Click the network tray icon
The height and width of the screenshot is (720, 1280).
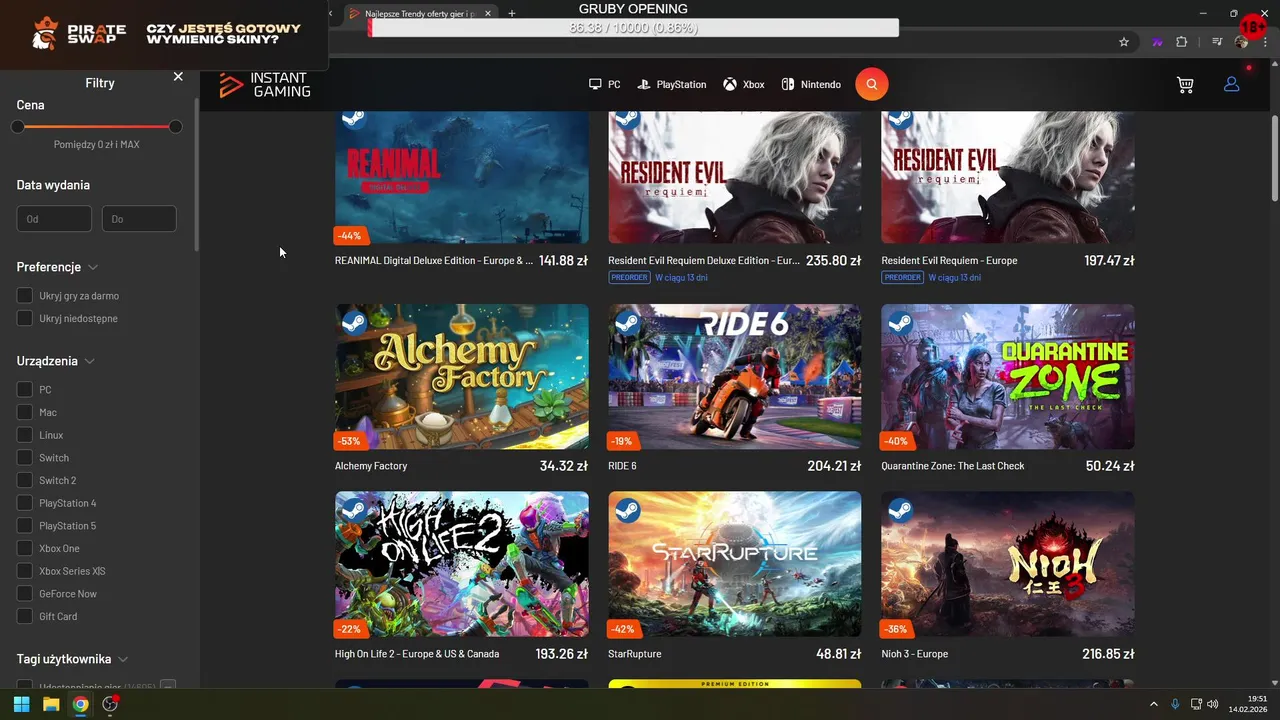1196,704
